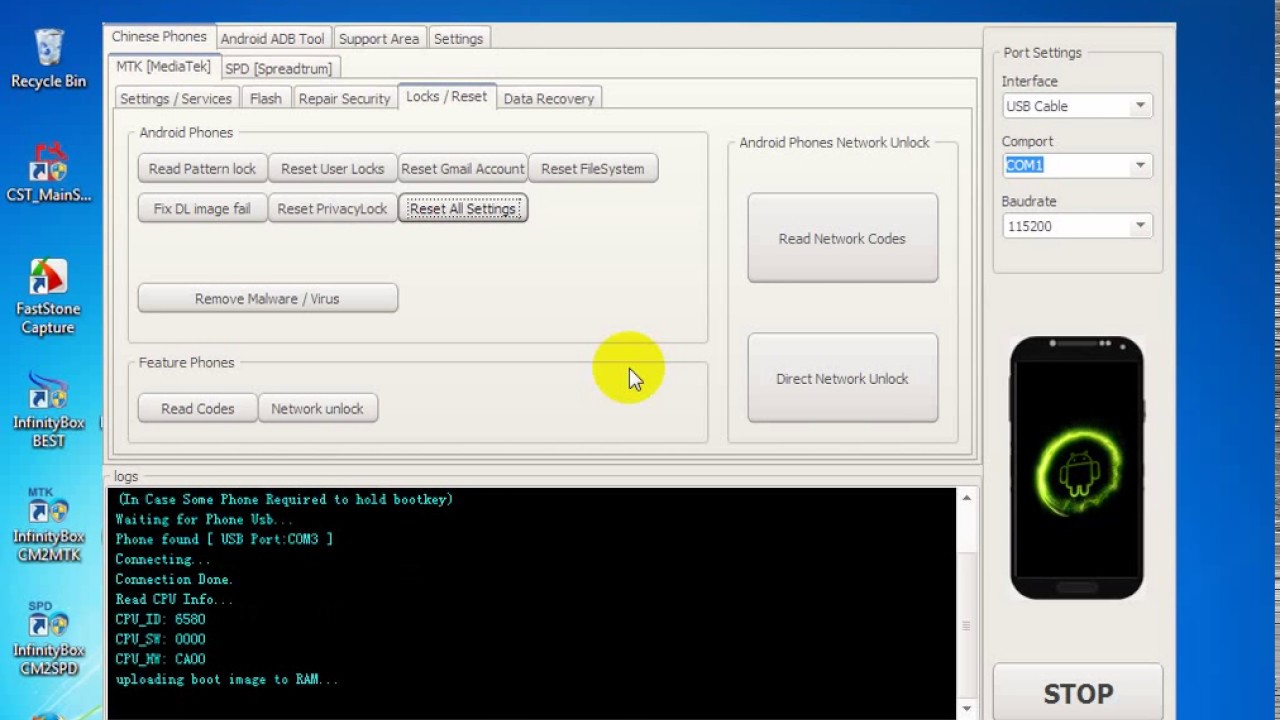
Task: Click the COM1 comport text field
Action: click(x=1066, y=166)
